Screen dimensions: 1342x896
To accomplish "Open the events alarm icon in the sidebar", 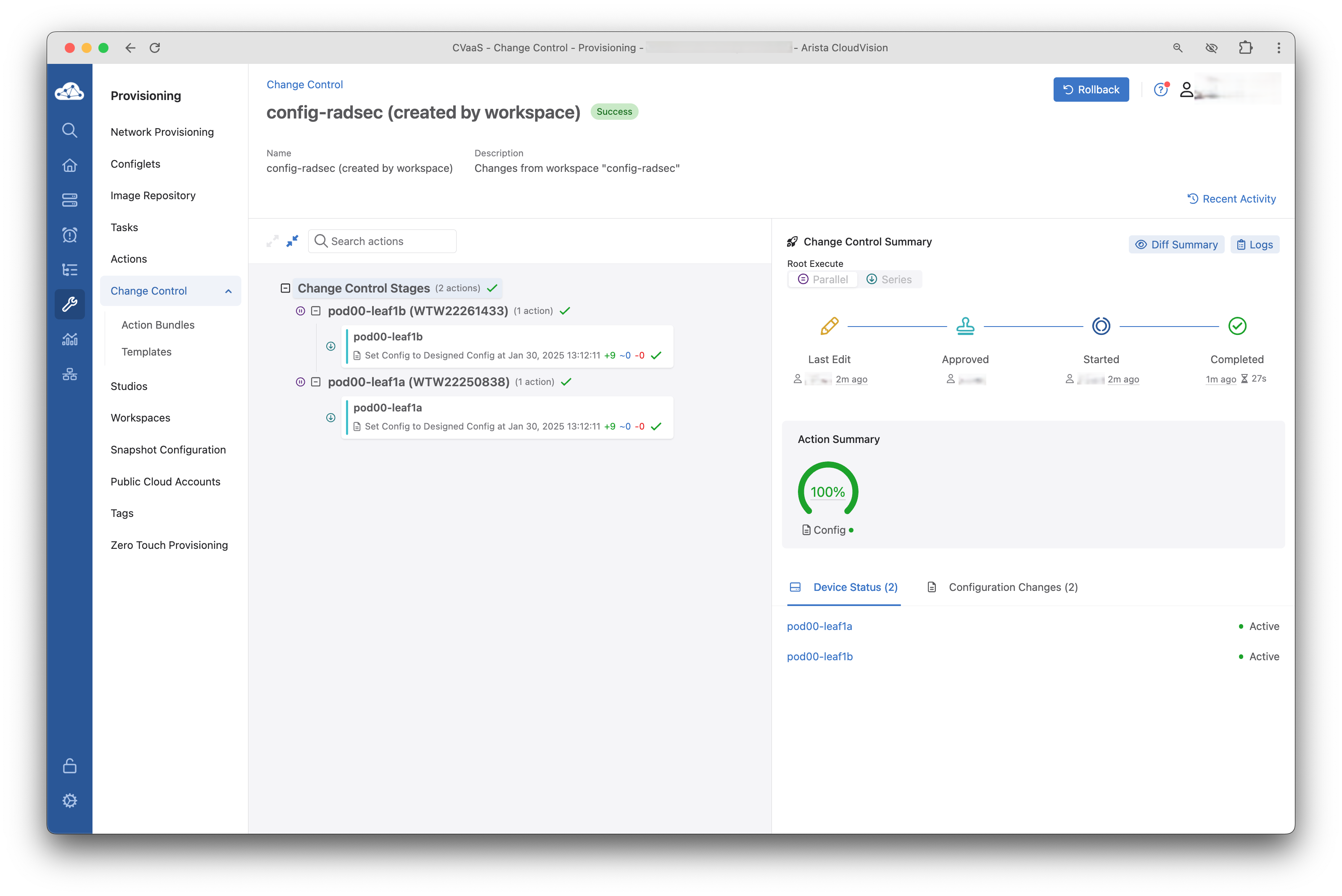I will (69, 235).
